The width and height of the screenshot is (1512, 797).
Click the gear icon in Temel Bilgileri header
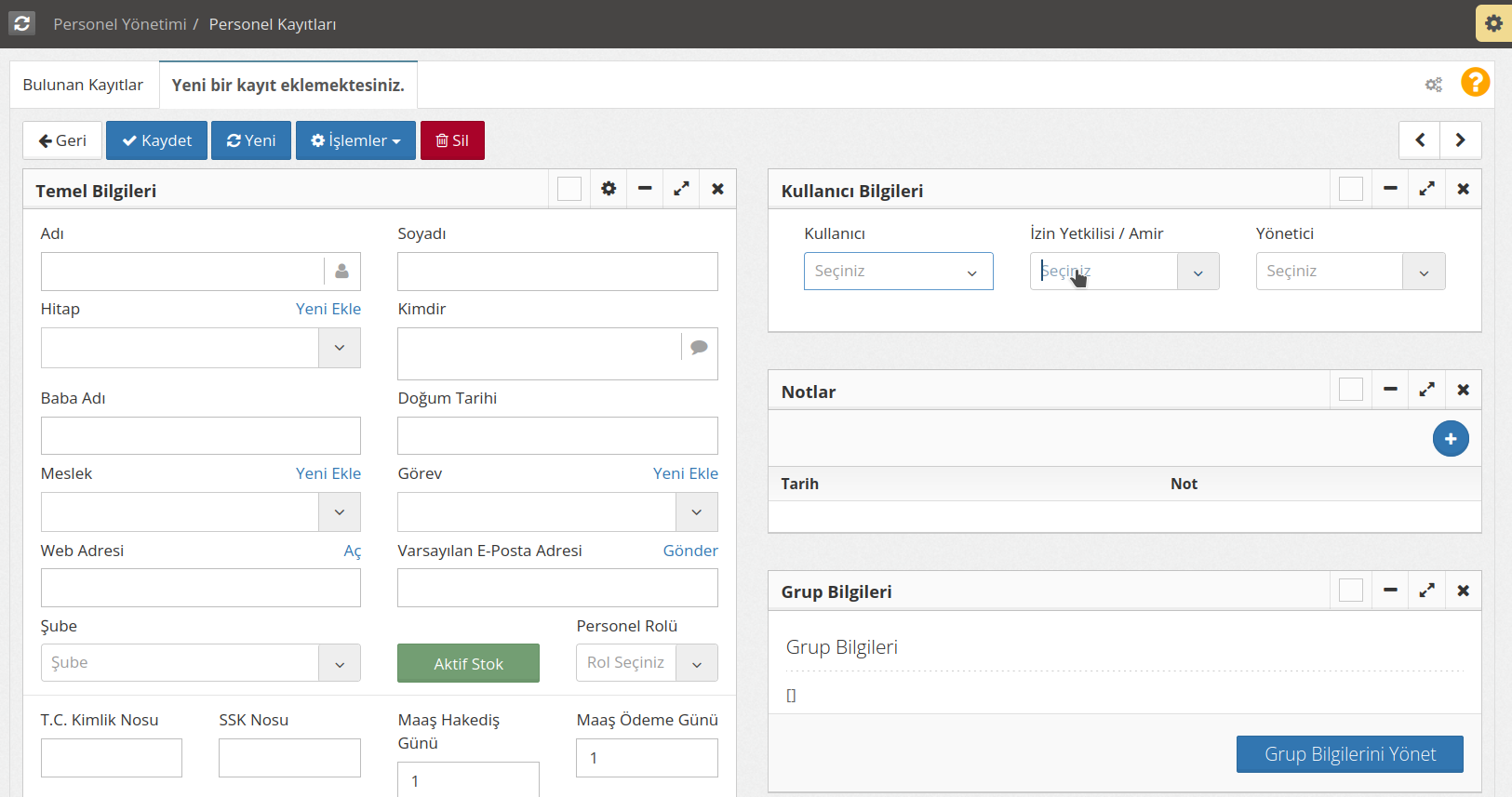point(609,189)
